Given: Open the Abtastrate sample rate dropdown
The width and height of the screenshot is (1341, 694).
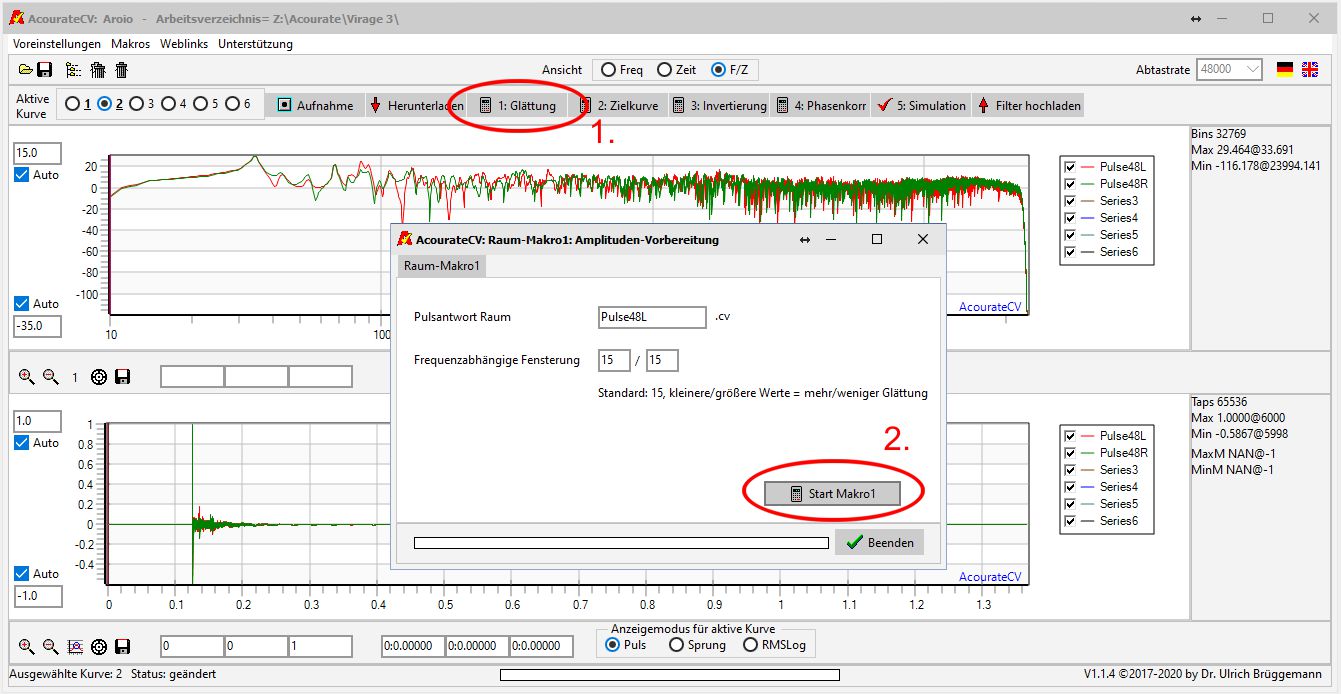Looking at the screenshot, I should pos(1230,70).
